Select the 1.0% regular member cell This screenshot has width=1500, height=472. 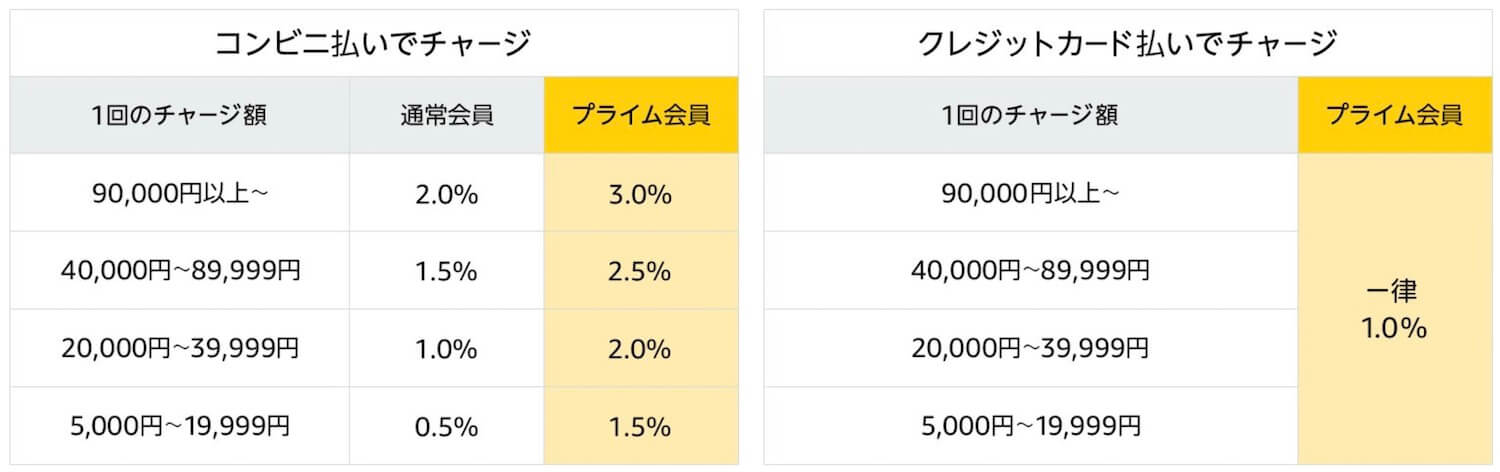coord(447,349)
